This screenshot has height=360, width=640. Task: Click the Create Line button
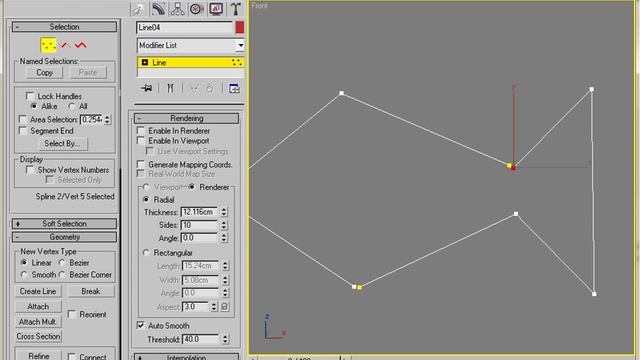[38, 291]
